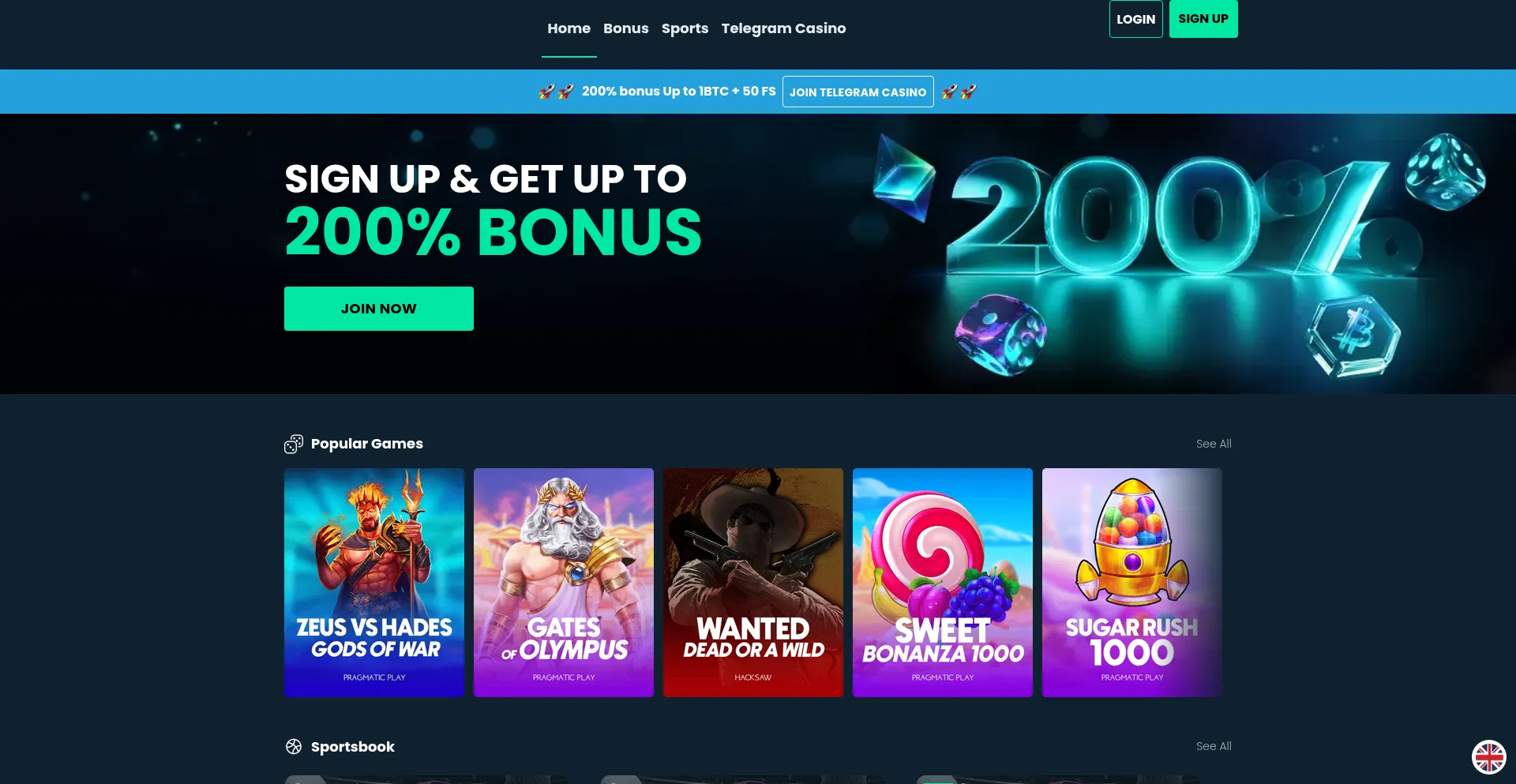Click the rocket emojis left of bonus text
This screenshot has width=1516, height=784.
click(x=556, y=92)
